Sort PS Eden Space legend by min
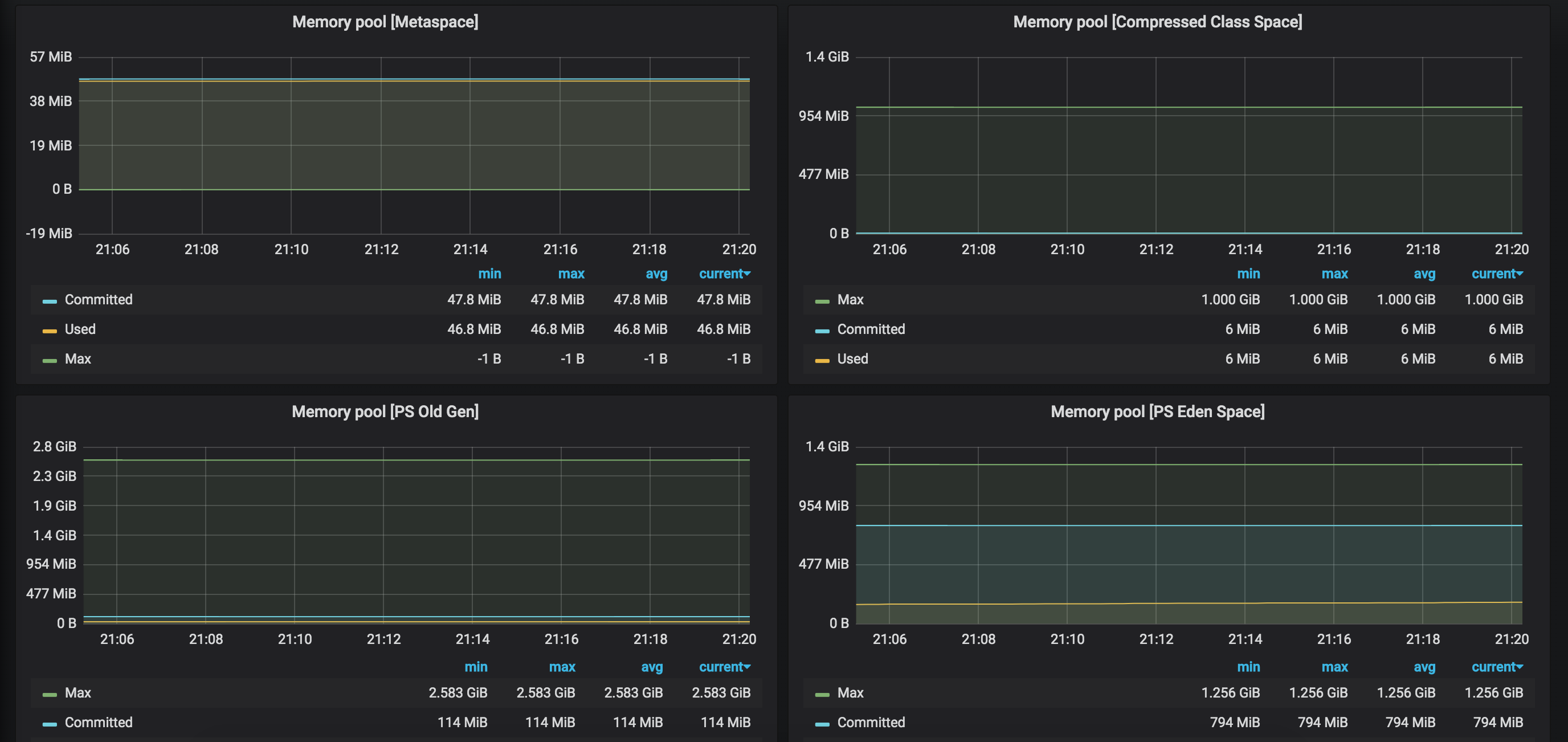 1248,667
